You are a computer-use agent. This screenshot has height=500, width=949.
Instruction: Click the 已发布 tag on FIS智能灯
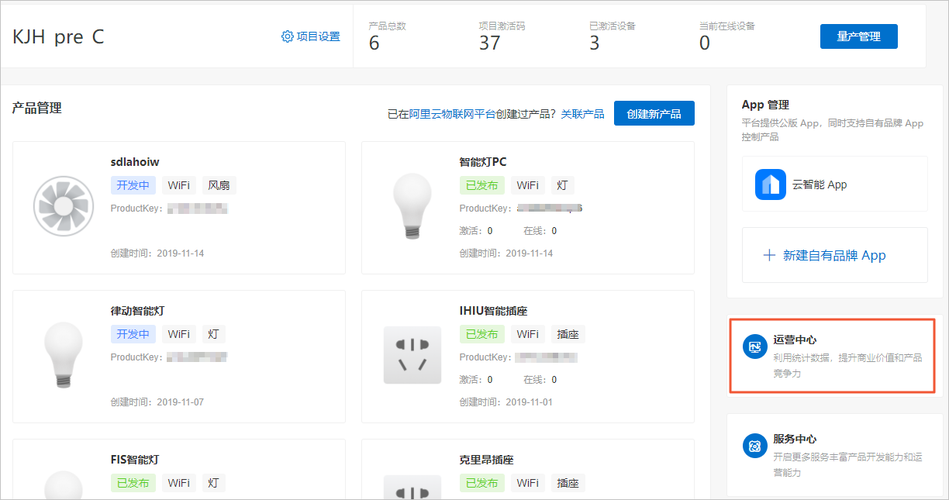133,483
